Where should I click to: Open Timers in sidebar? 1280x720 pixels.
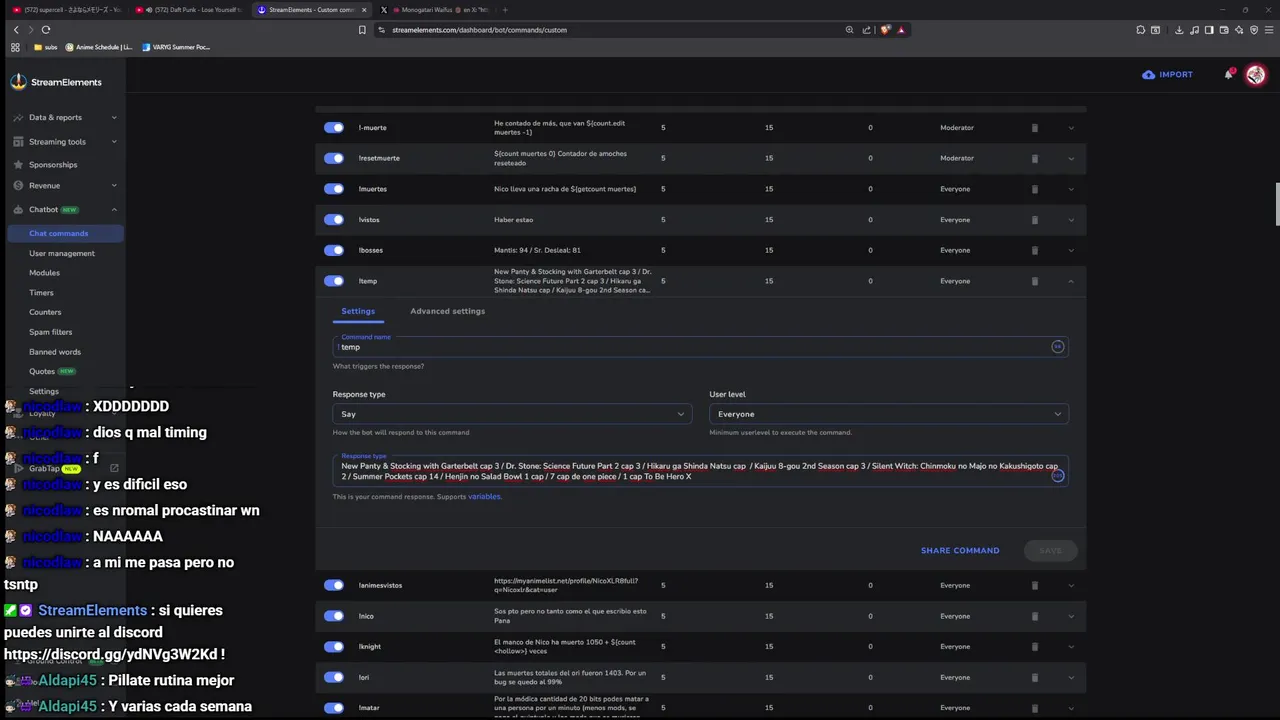tap(42, 293)
